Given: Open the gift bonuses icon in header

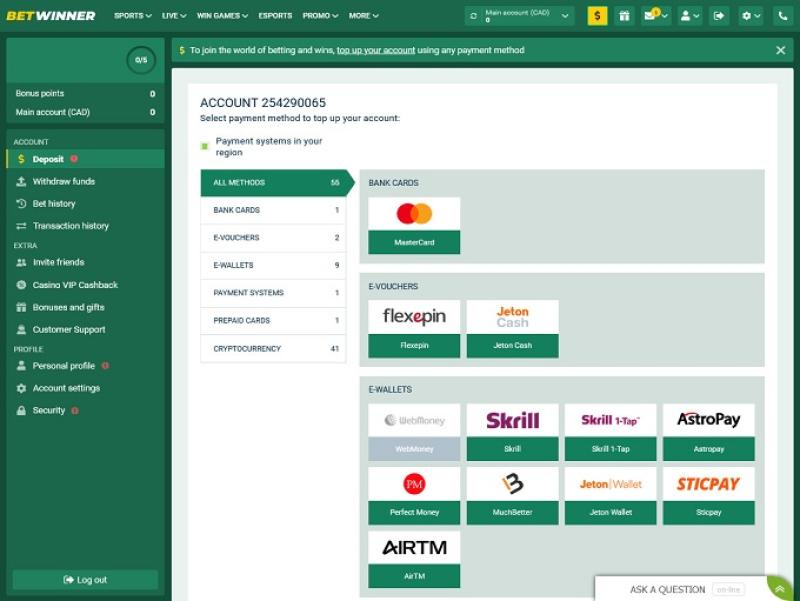Looking at the screenshot, I should 624,16.
